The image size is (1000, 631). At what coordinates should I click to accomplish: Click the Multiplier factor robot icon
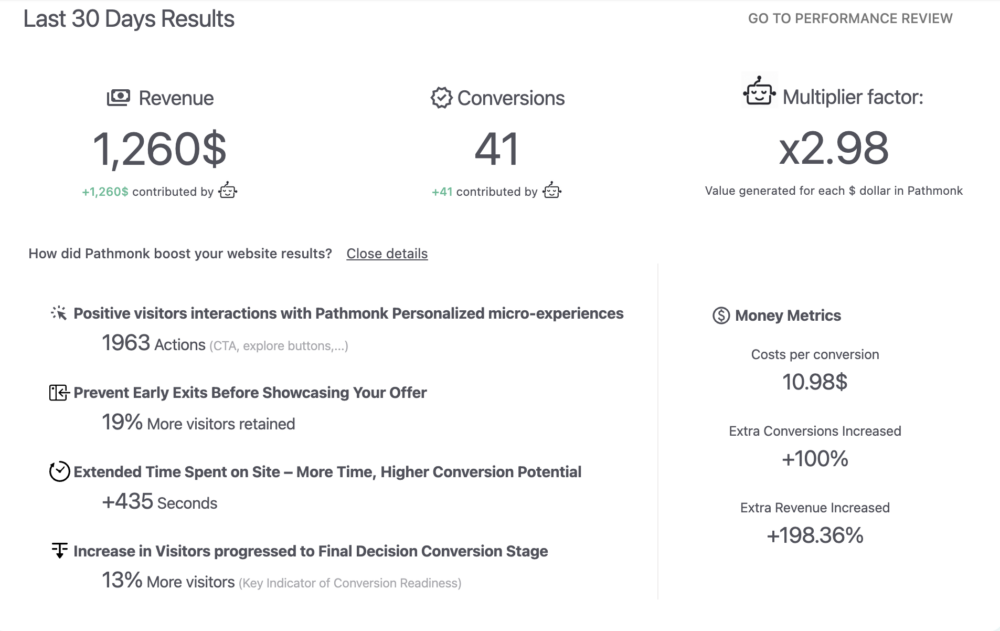pos(760,92)
